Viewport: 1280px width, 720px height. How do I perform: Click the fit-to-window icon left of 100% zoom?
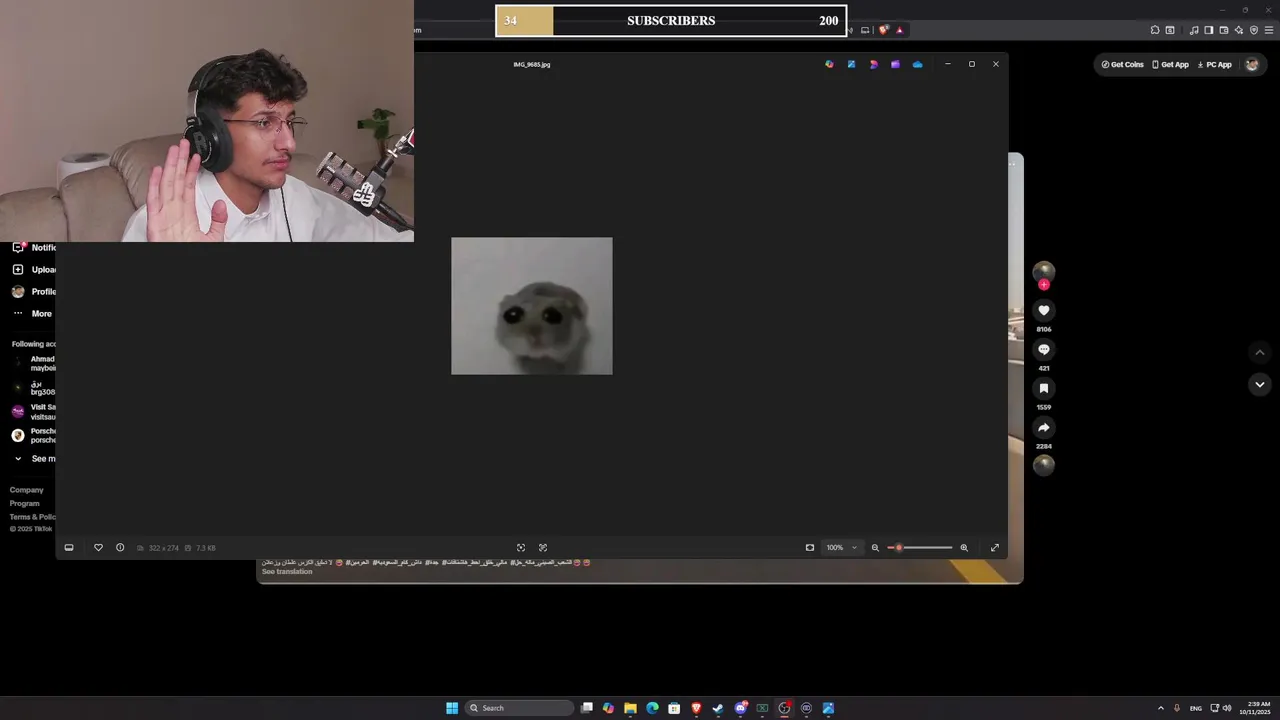(810, 548)
